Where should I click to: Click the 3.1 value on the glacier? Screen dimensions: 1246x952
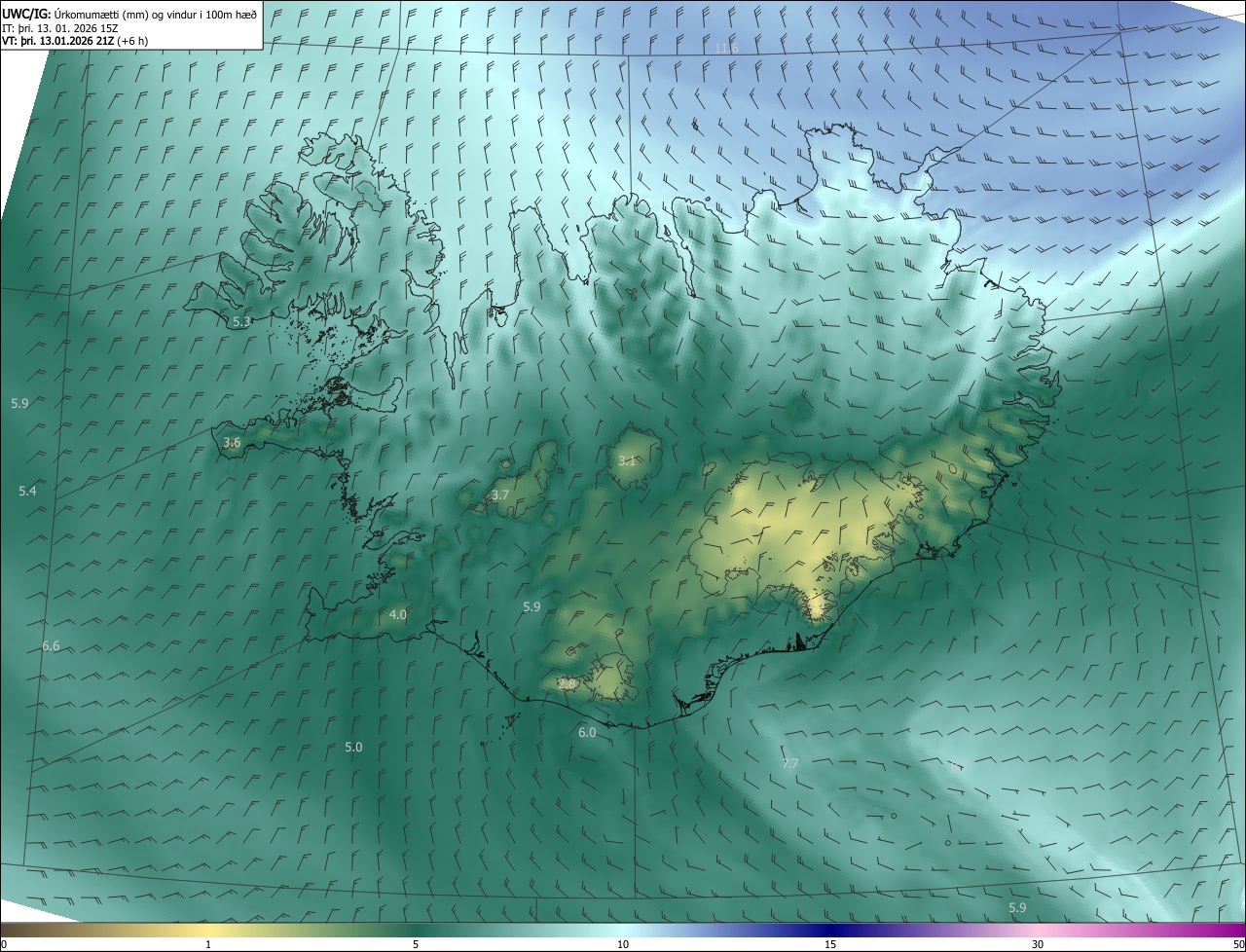pos(627,461)
